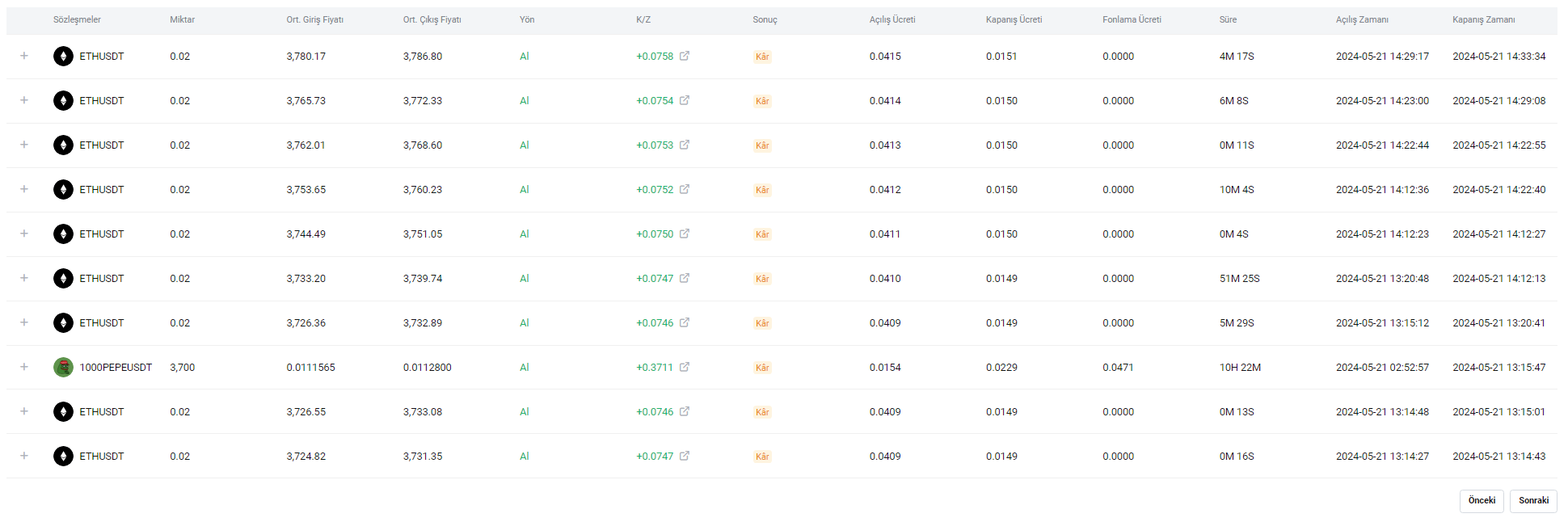The width and height of the screenshot is (1568, 522).
Task: Click closing time 2024-05-21 14:33:34
Action: pos(1498,57)
